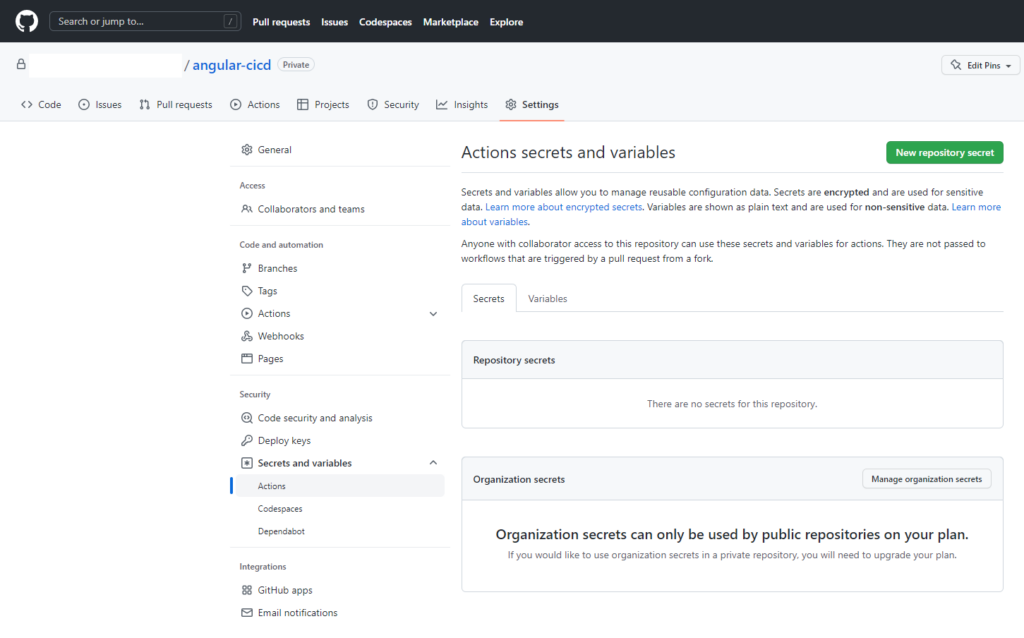Open Email notifications settings
Image resolution: width=1024 pixels, height=638 pixels.
[x=298, y=613]
